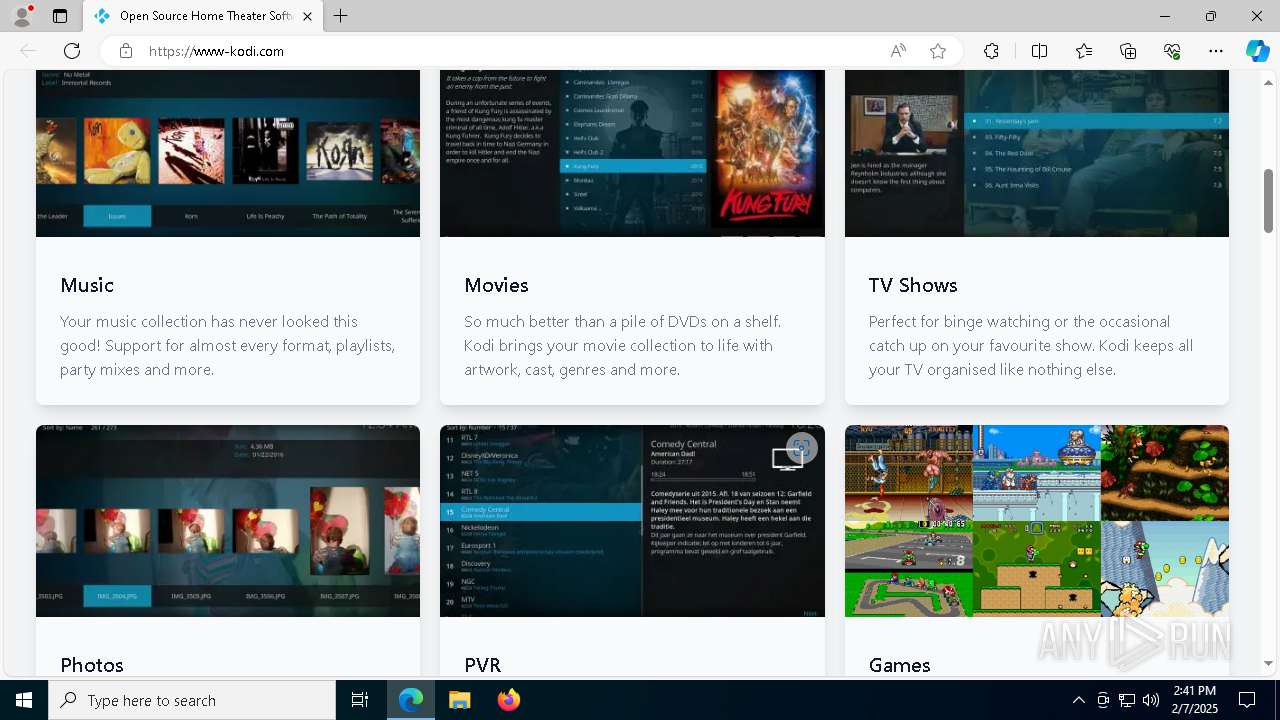Open the notification center icon
Image resolution: width=1280 pixels, height=720 pixels.
point(1247,700)
